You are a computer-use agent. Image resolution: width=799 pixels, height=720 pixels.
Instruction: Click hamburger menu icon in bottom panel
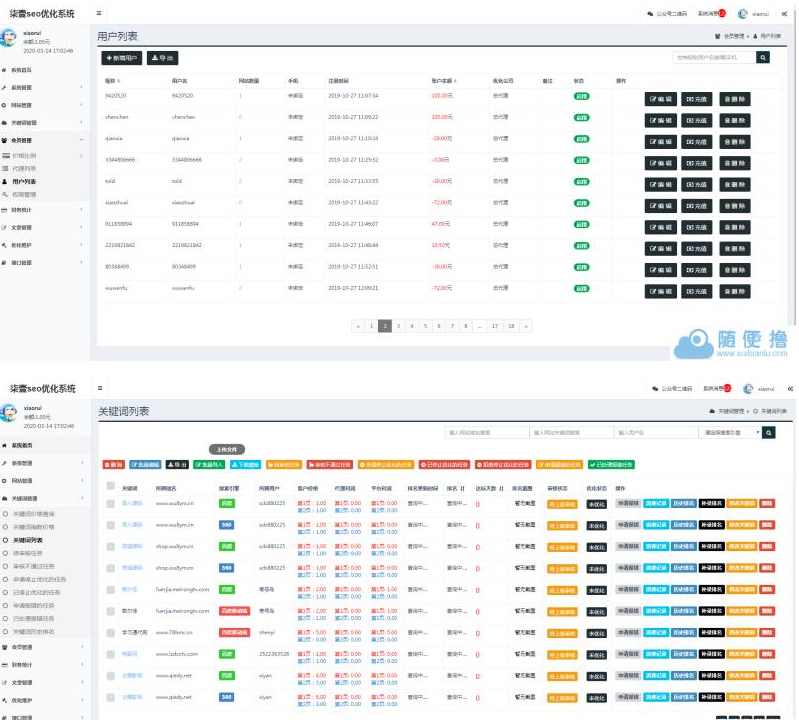coord(99,388)
